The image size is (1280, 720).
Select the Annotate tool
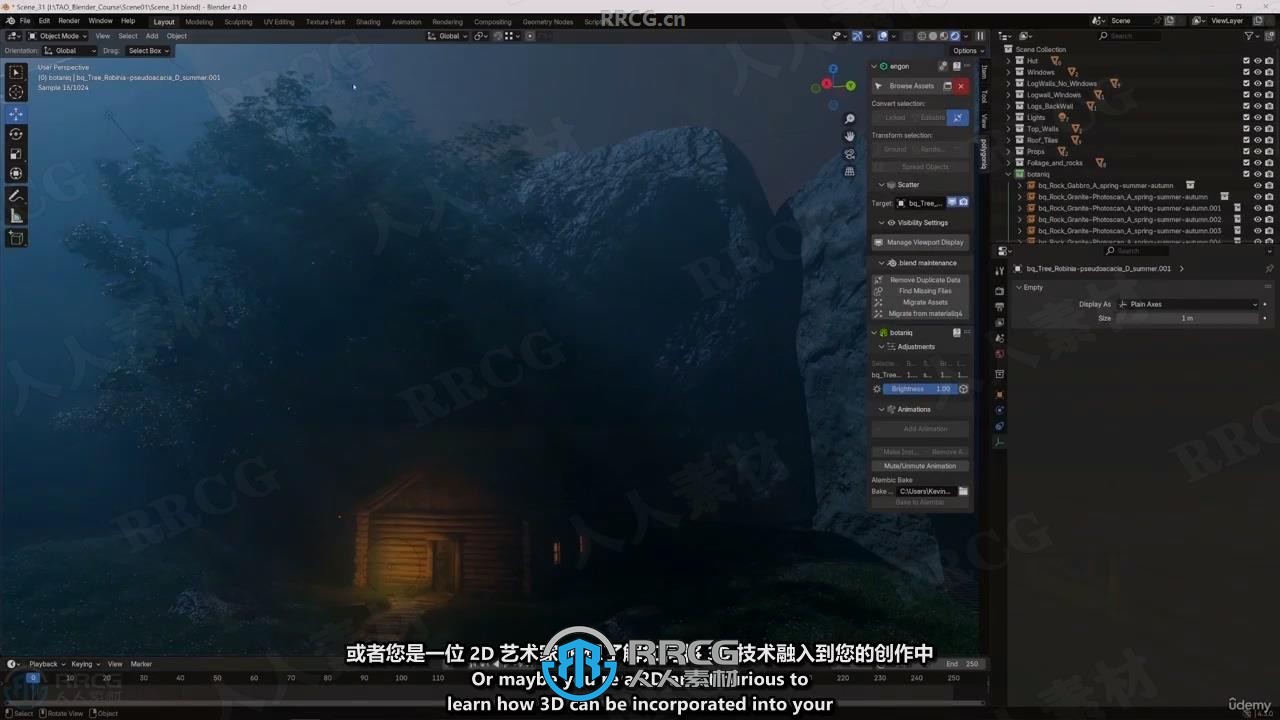(x=16, y=196)
